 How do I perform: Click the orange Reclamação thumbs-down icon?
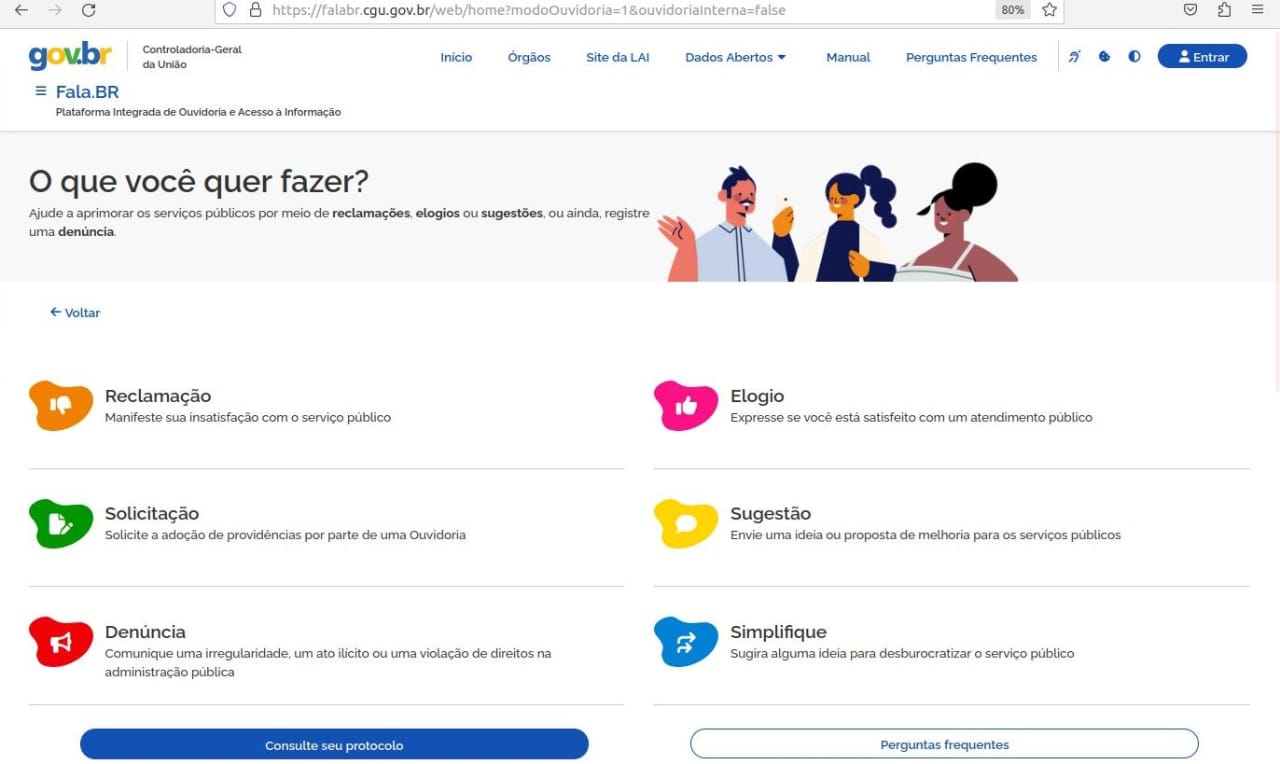(61, 405)
